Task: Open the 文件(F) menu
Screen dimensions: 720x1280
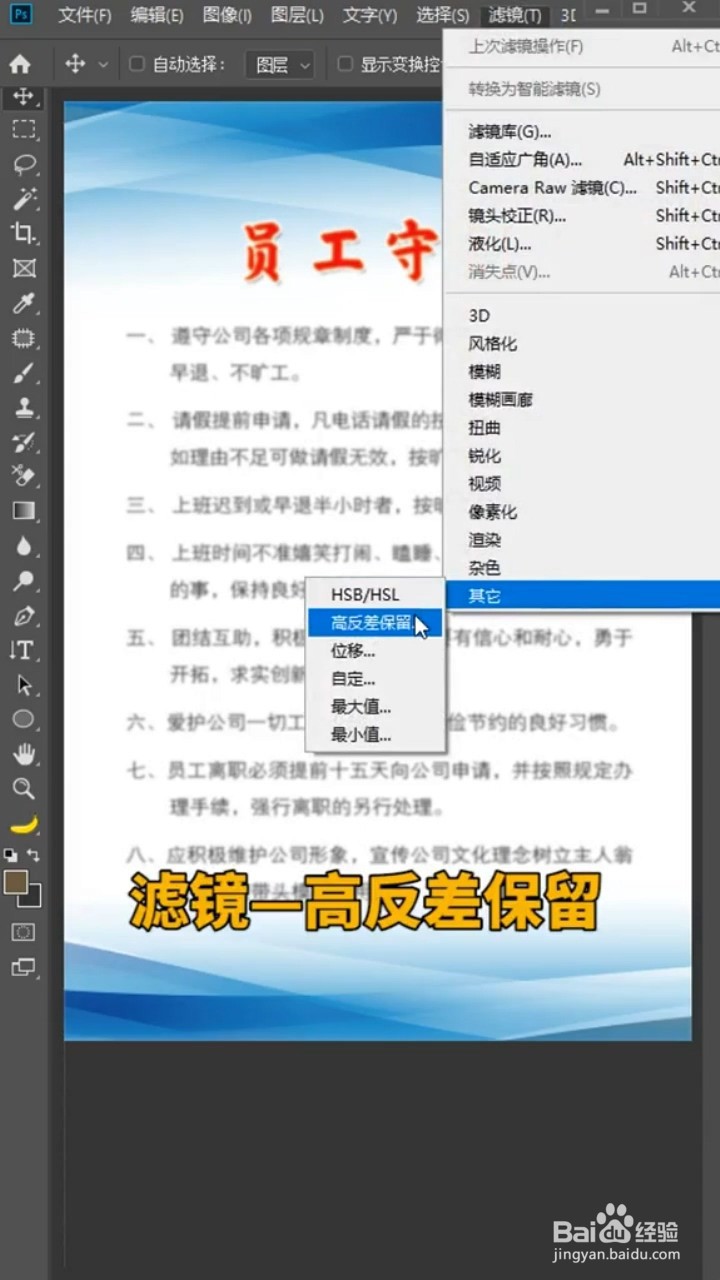Action: [85, 15]
